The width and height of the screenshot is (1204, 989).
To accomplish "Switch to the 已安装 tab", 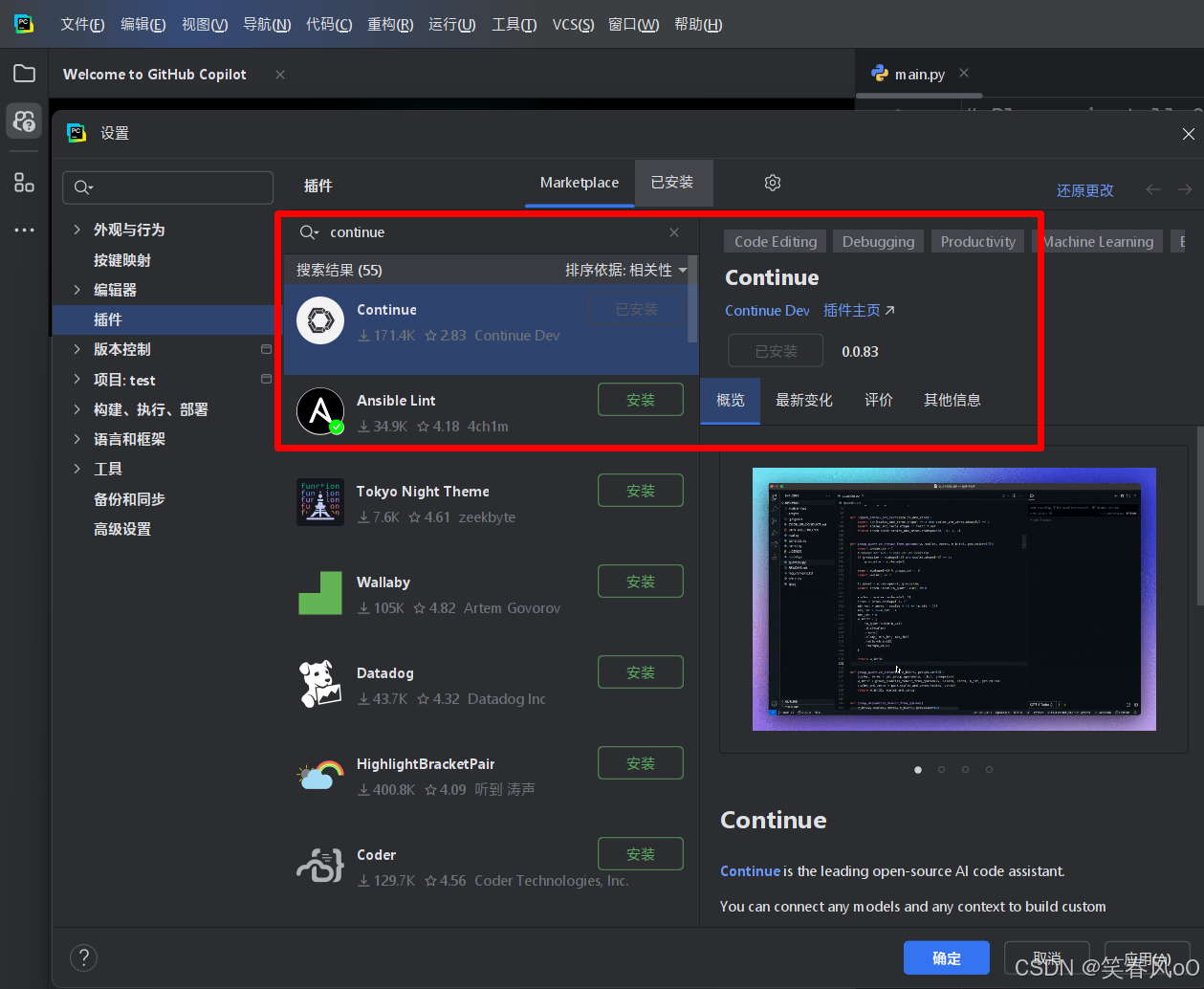I will coord(672,183).
